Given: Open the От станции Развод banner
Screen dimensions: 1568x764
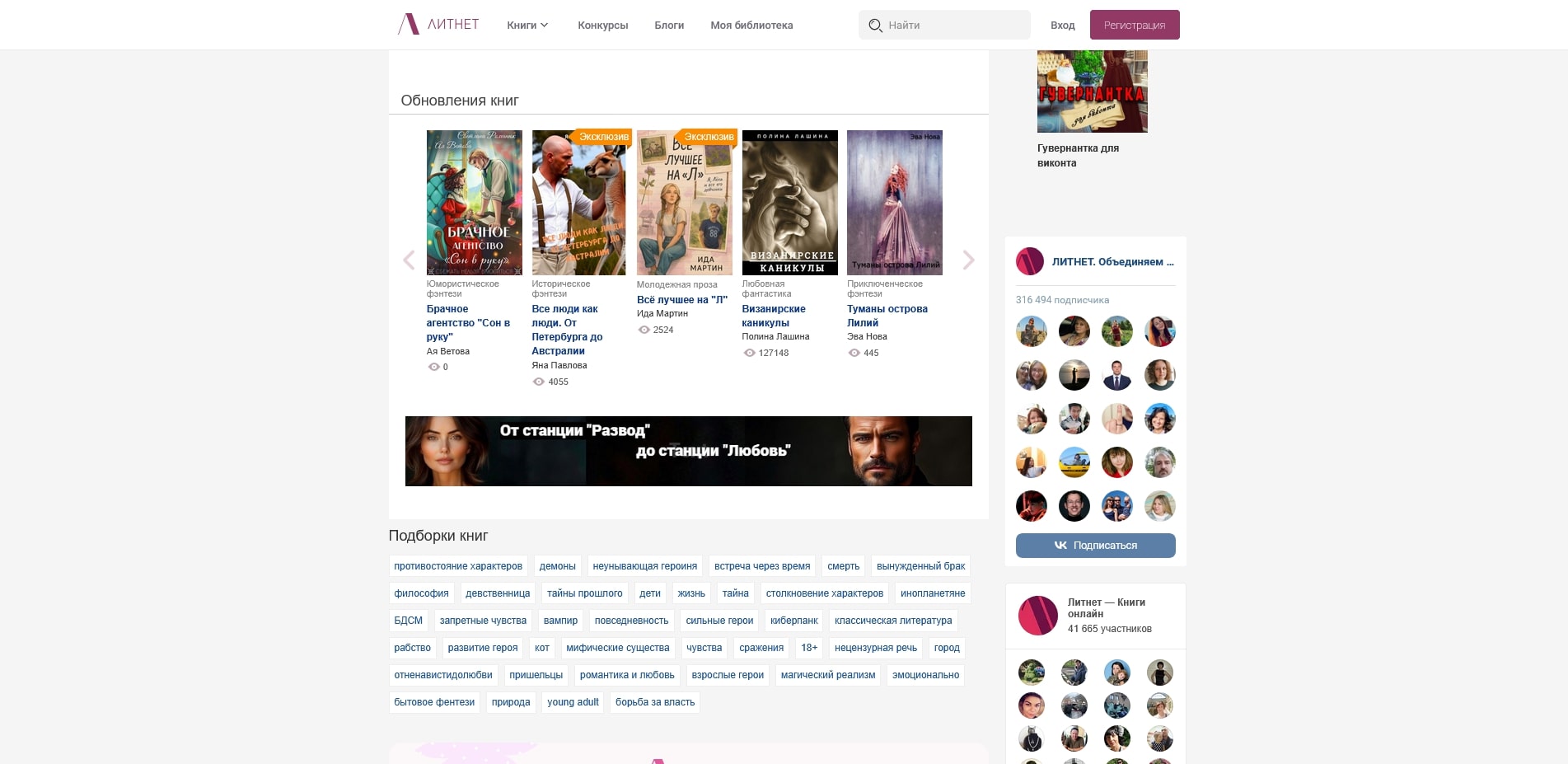Looking at the screenshot, I should pos(688,451).
